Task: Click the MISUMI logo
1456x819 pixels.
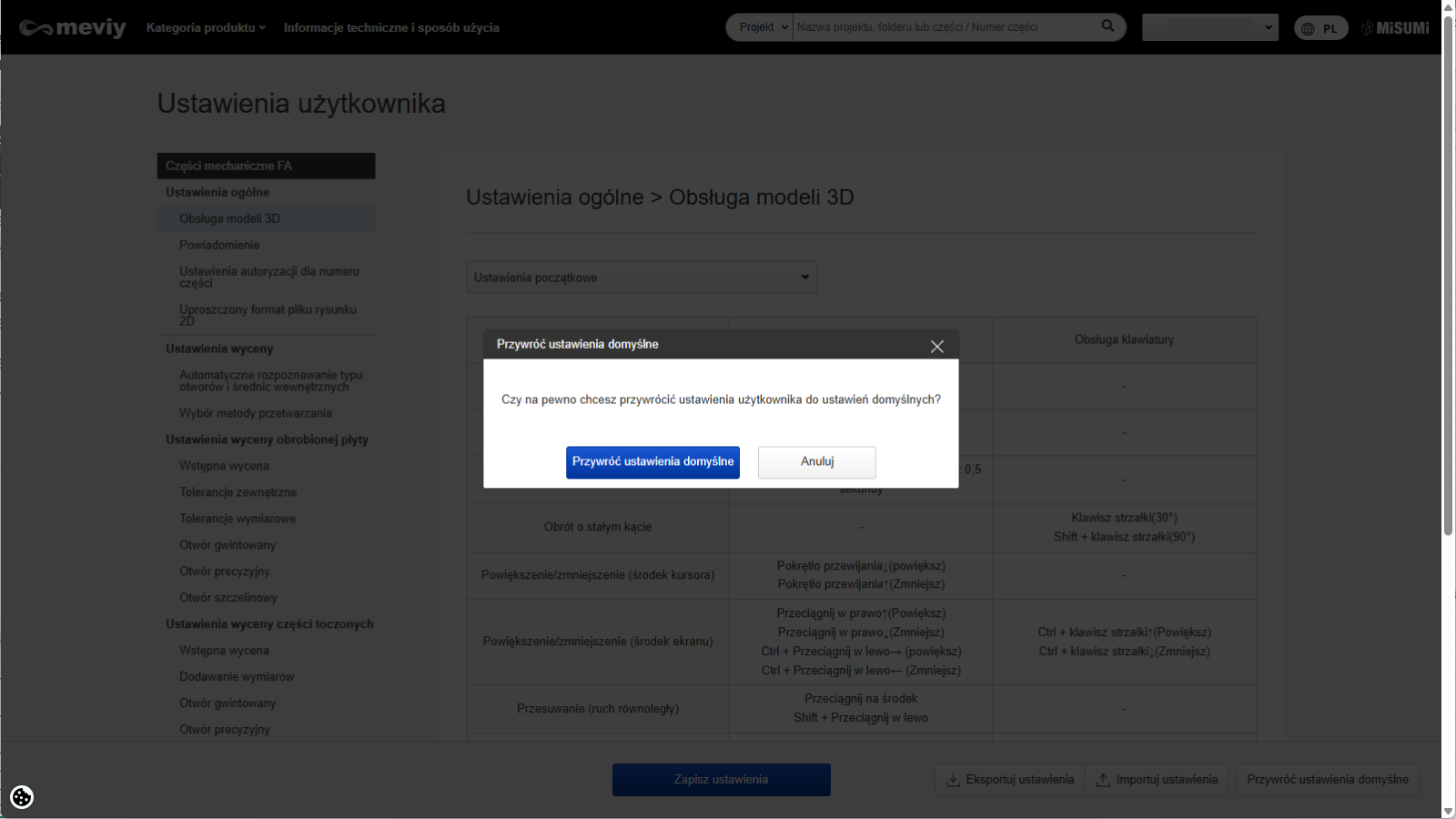Action: tap(1395, 28)
